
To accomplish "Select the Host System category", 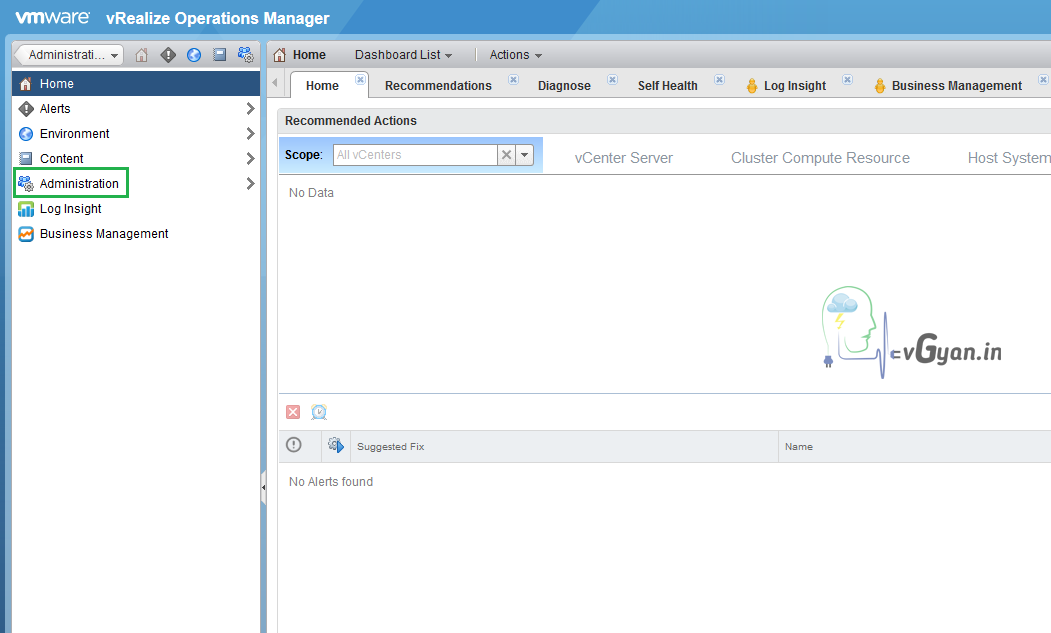I will (x=1009, y=158).
